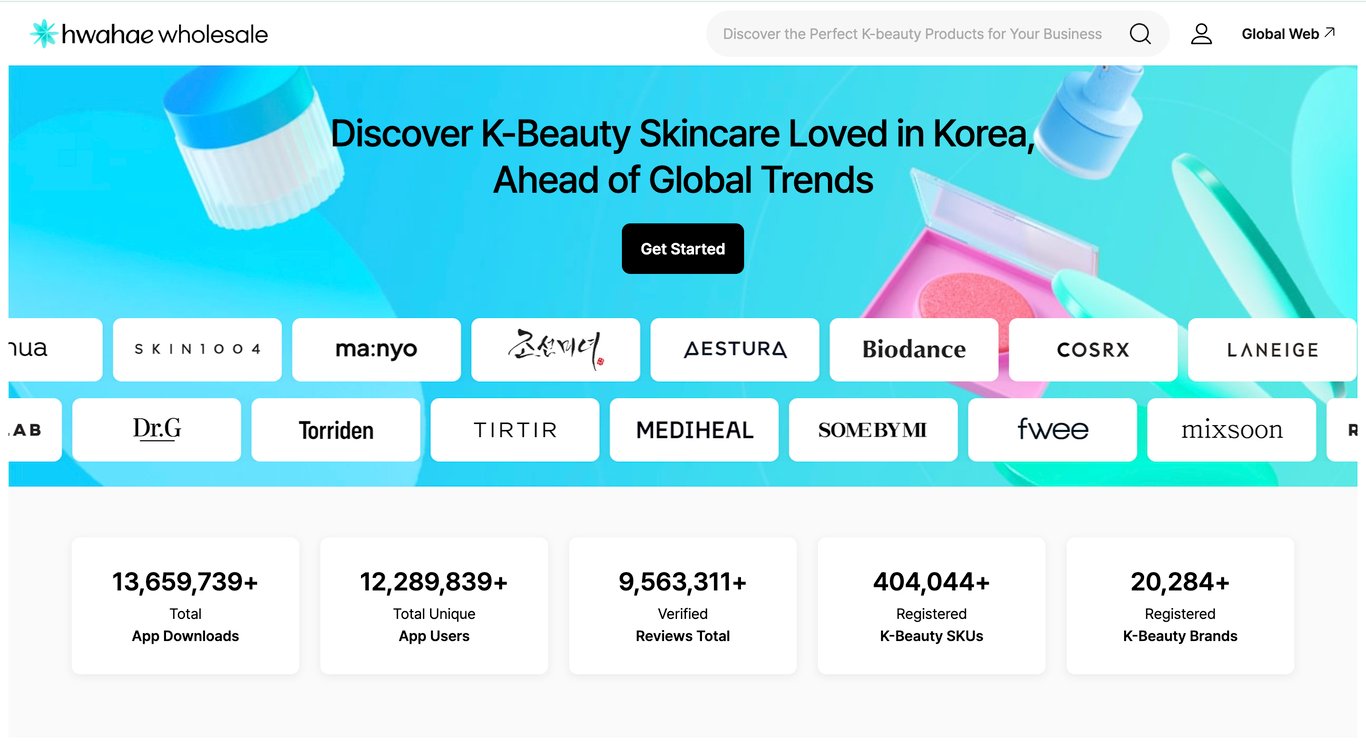Screen dimensions: 1366x748
Task: Choose the TIRTIR brand card
Action: 515,430
